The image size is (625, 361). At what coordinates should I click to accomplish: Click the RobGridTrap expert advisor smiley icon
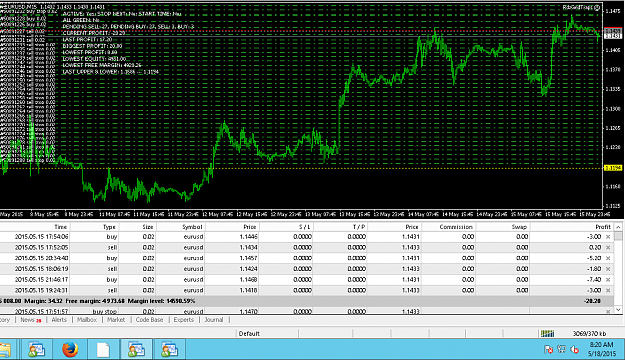click(x=597, y=8)
